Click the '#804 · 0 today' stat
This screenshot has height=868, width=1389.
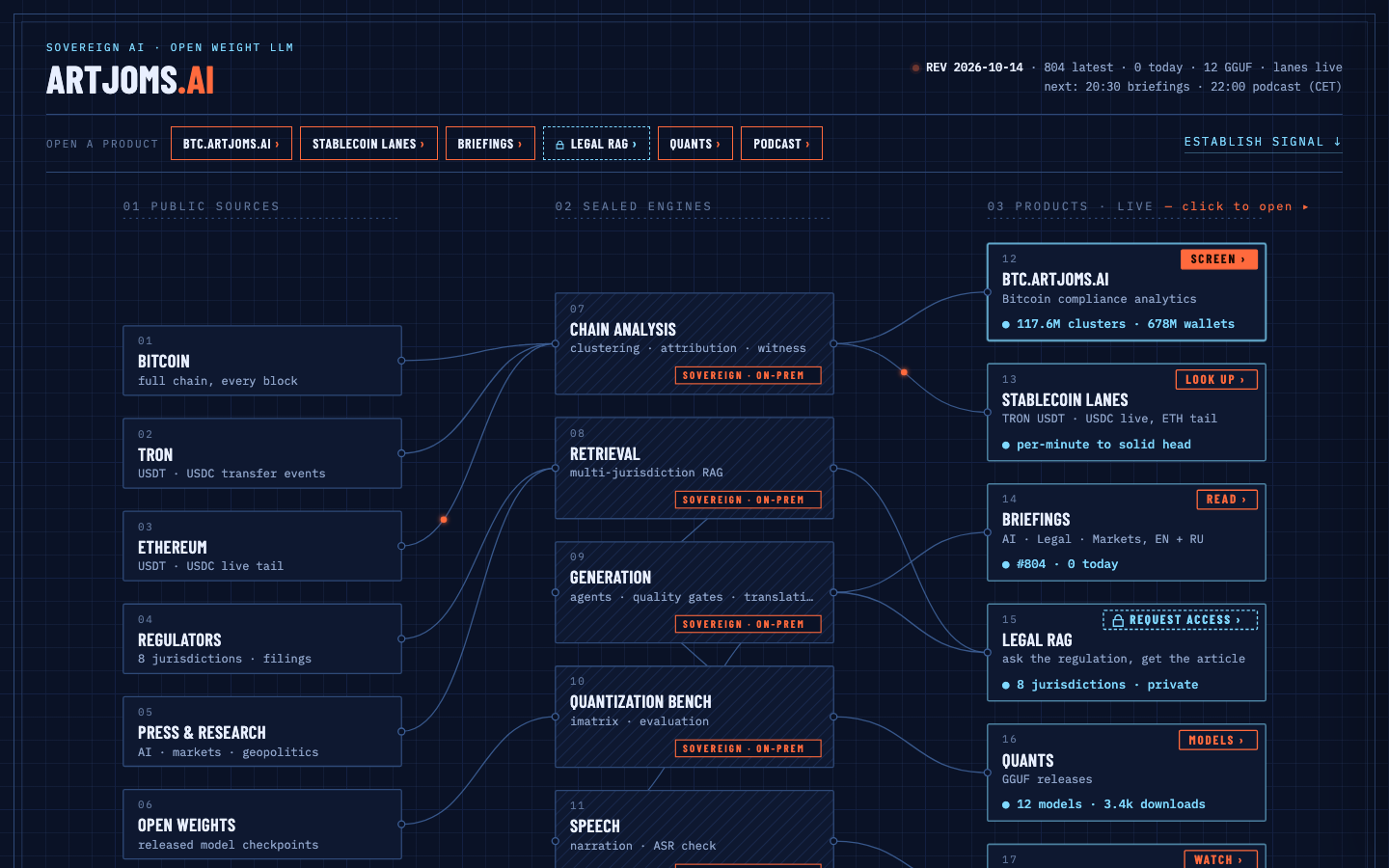(1067, 564)
